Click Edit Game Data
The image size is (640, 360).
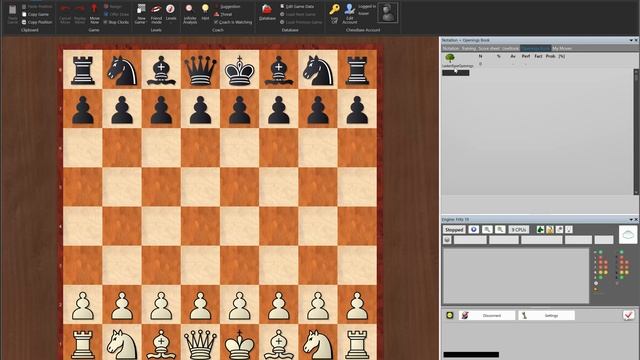point(297,7)
